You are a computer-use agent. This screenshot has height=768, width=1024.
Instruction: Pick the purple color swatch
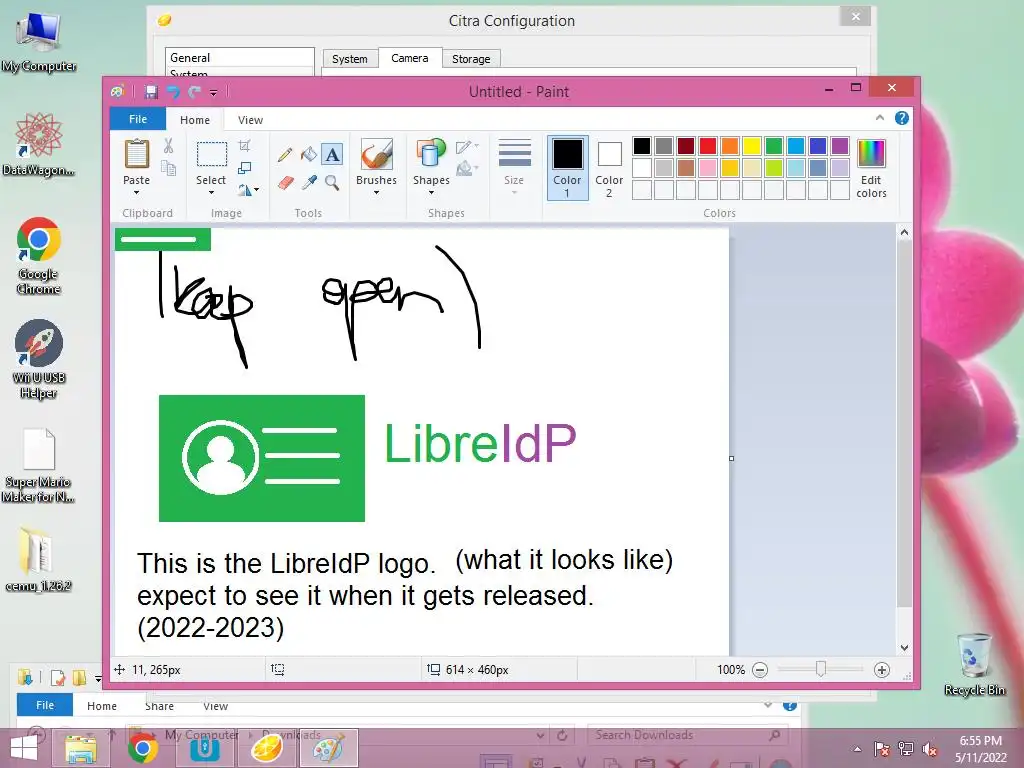pyautogui.click(x=840, y=146)
